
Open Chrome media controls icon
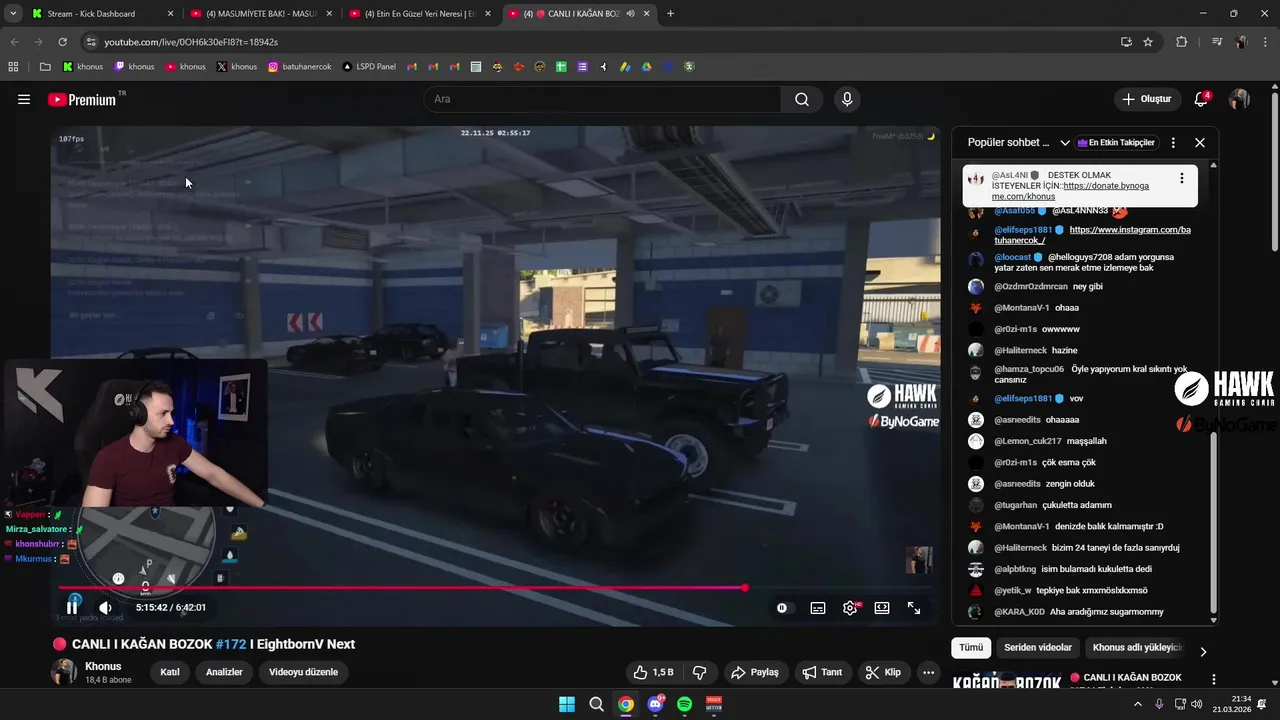1217,42
